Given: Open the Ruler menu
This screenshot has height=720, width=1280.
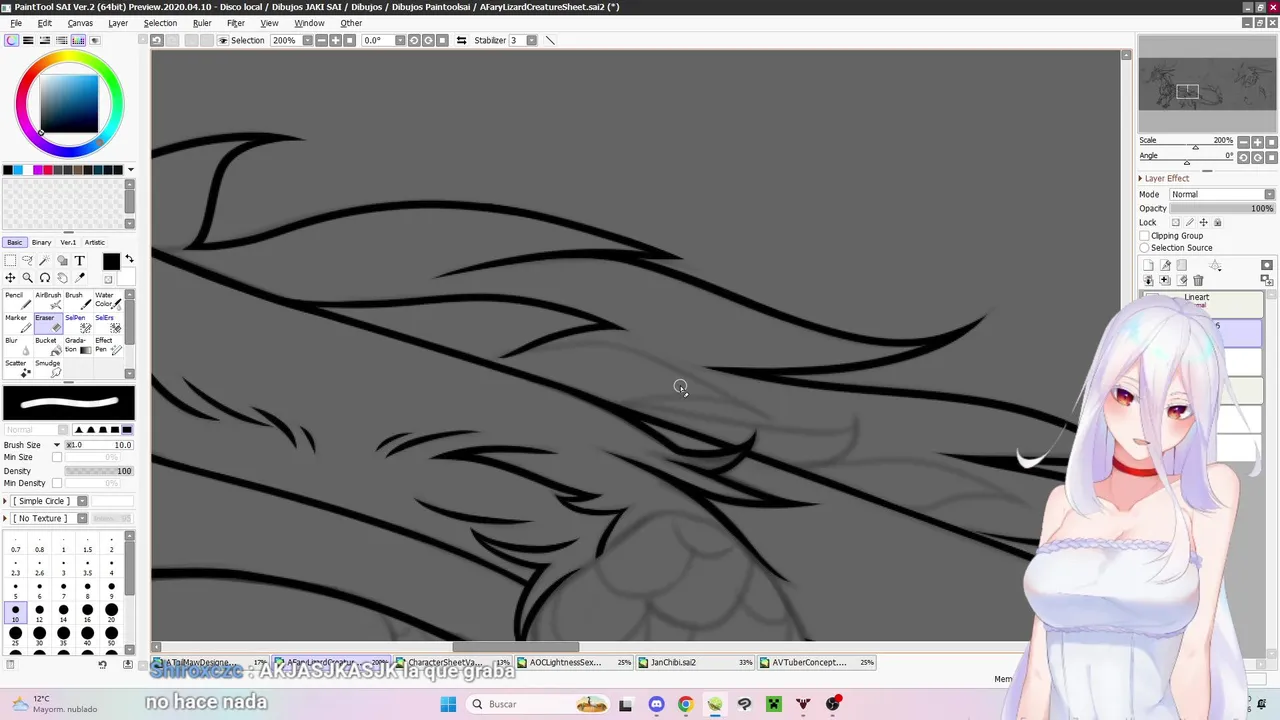Looking at the screenshot, I should point(202,23).
